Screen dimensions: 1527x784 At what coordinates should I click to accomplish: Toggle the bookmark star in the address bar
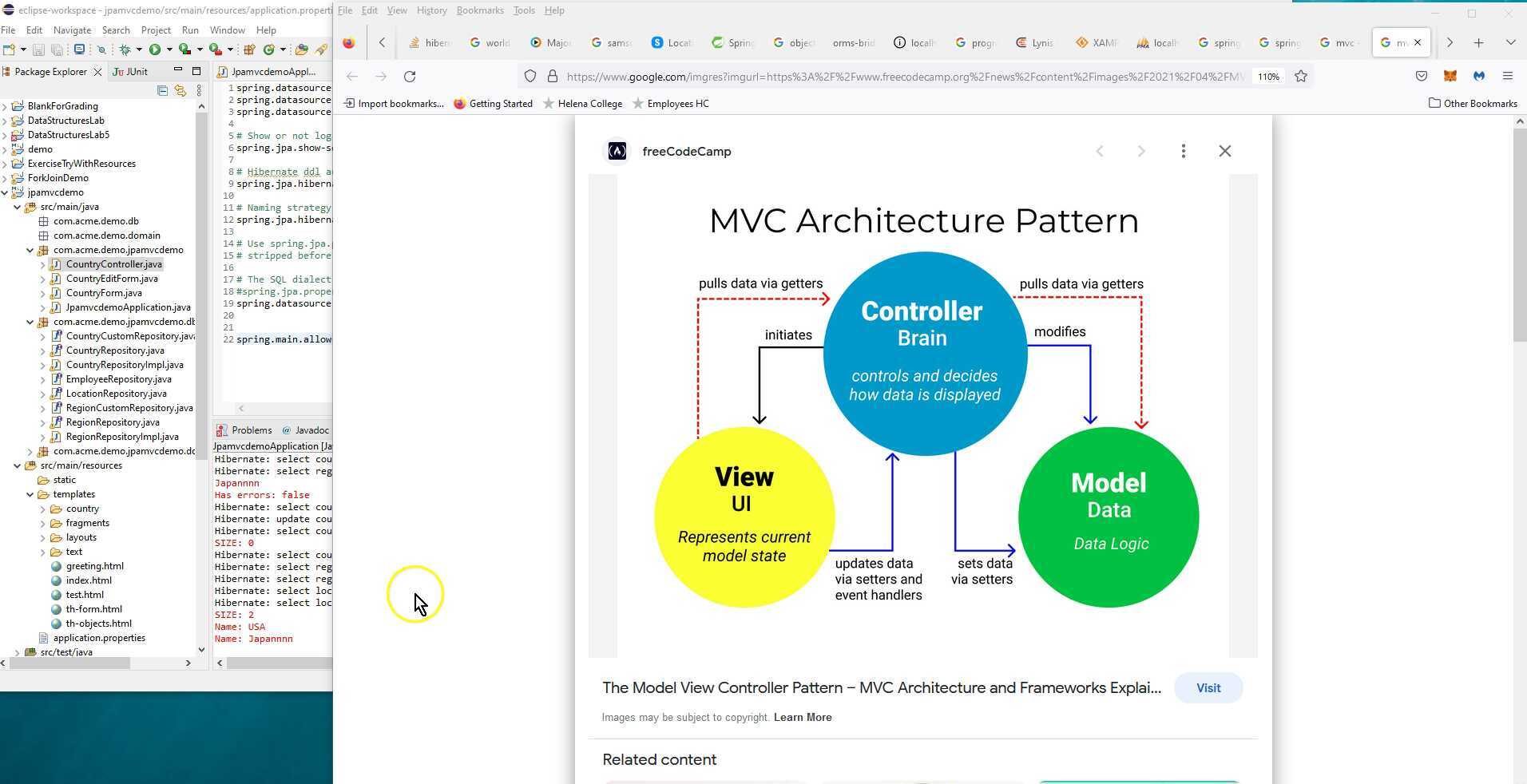tap(1300, 77)
